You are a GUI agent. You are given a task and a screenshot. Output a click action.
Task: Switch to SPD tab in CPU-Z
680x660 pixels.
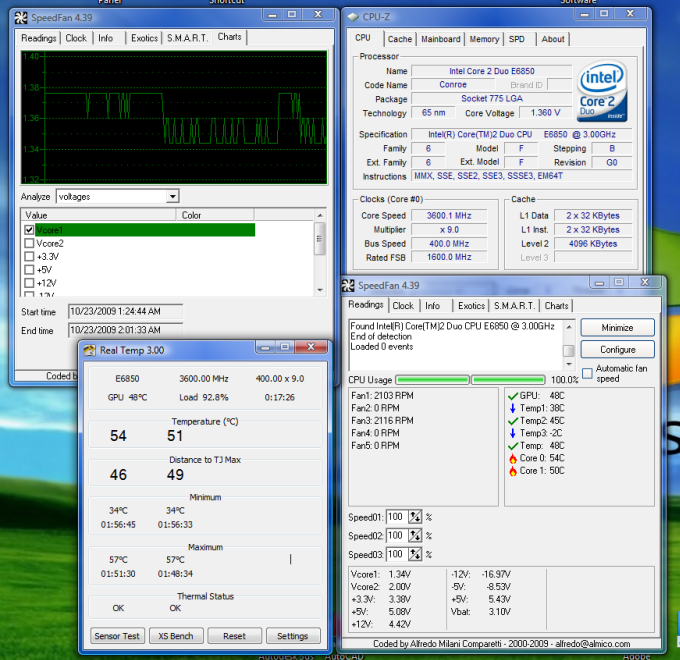517,39
